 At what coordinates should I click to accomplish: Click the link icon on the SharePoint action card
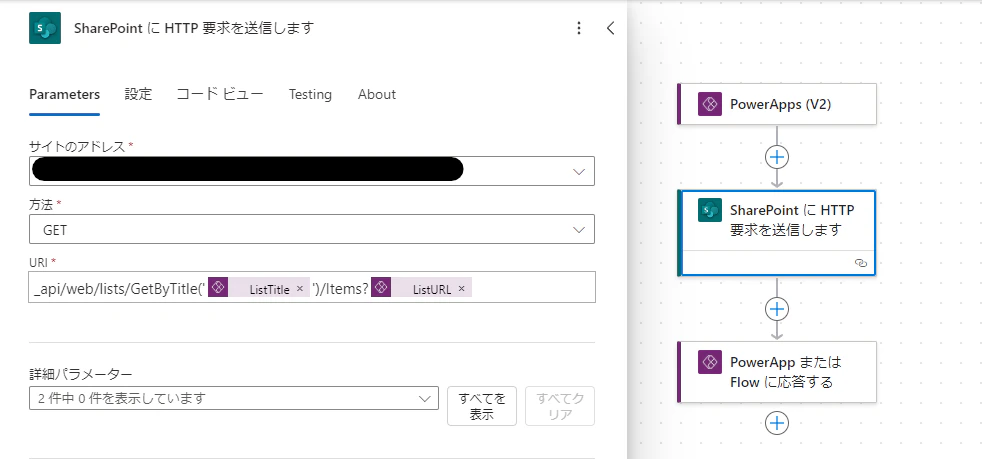point(861,263)
